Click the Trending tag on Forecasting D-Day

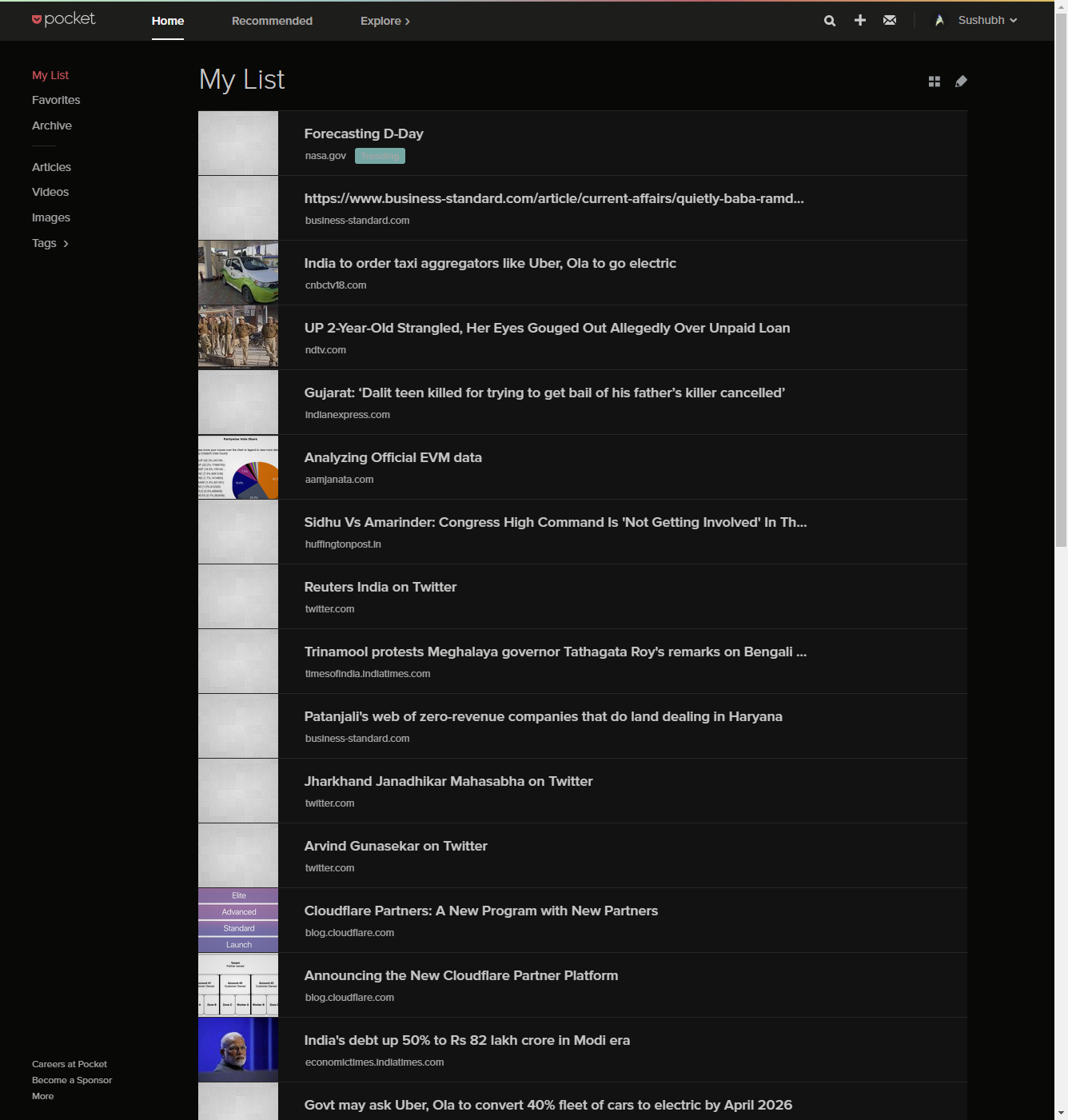click(380, 156)
